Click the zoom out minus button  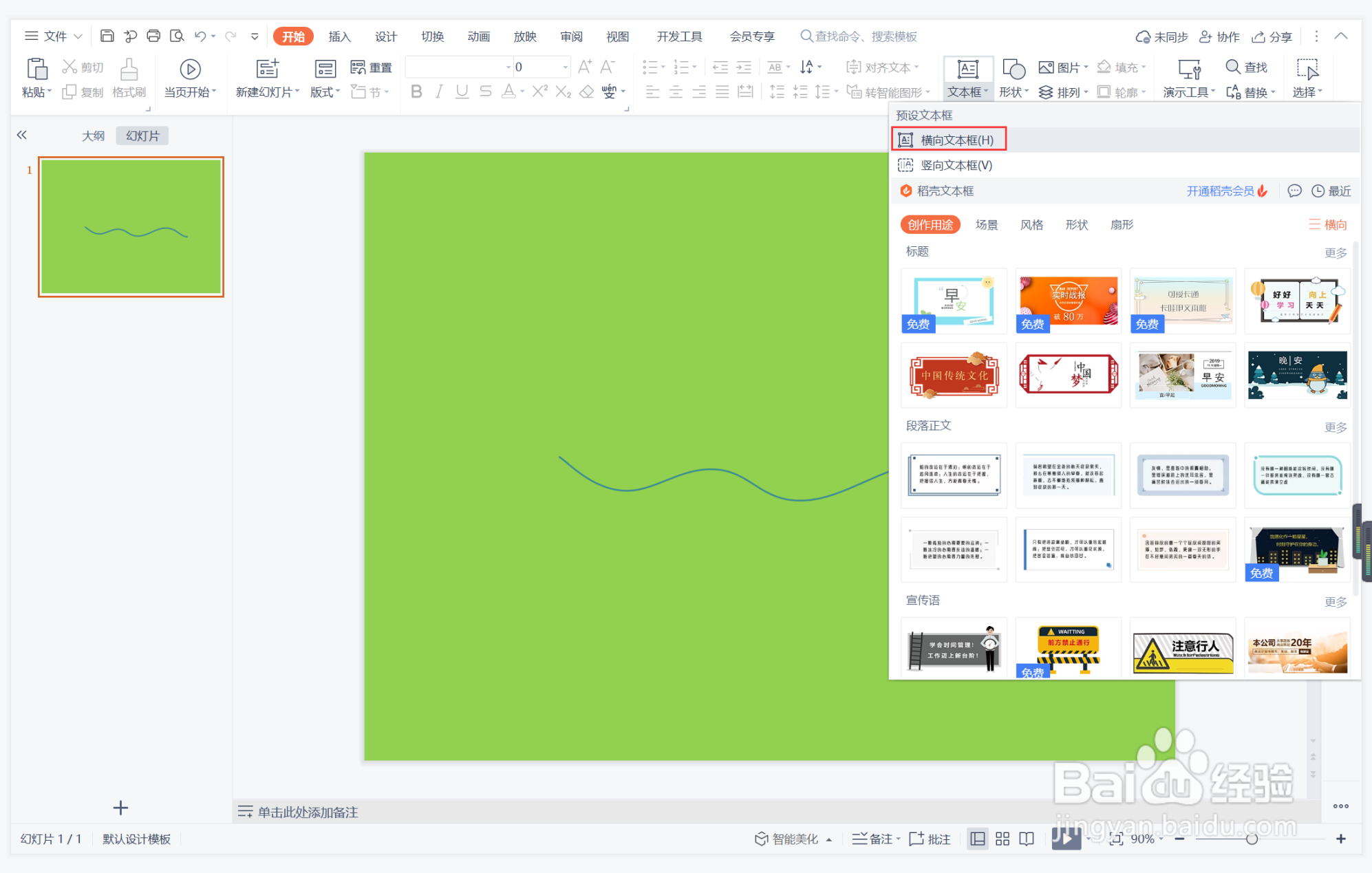(x=1179, y=839)
